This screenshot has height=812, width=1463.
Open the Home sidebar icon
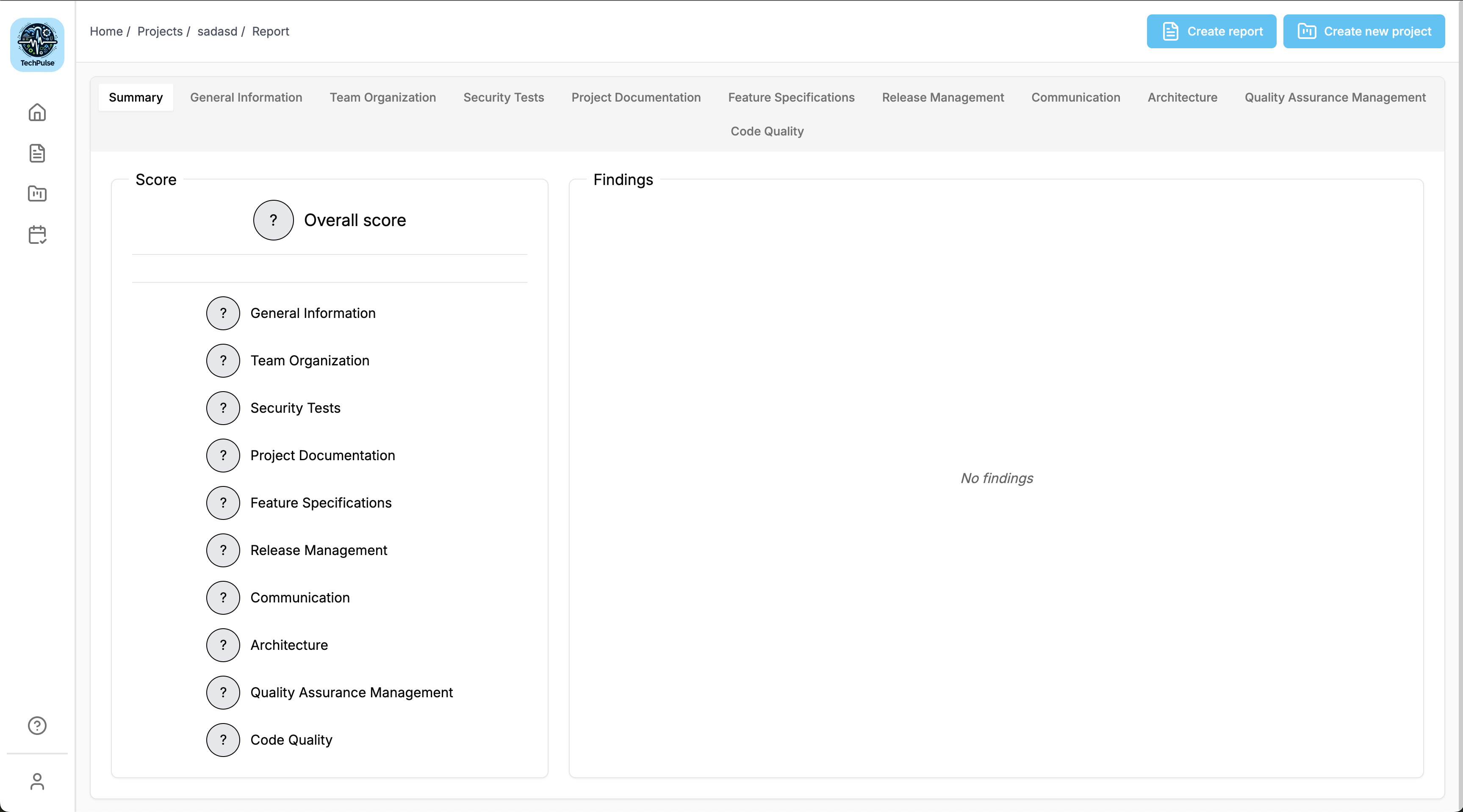point(37,113)
